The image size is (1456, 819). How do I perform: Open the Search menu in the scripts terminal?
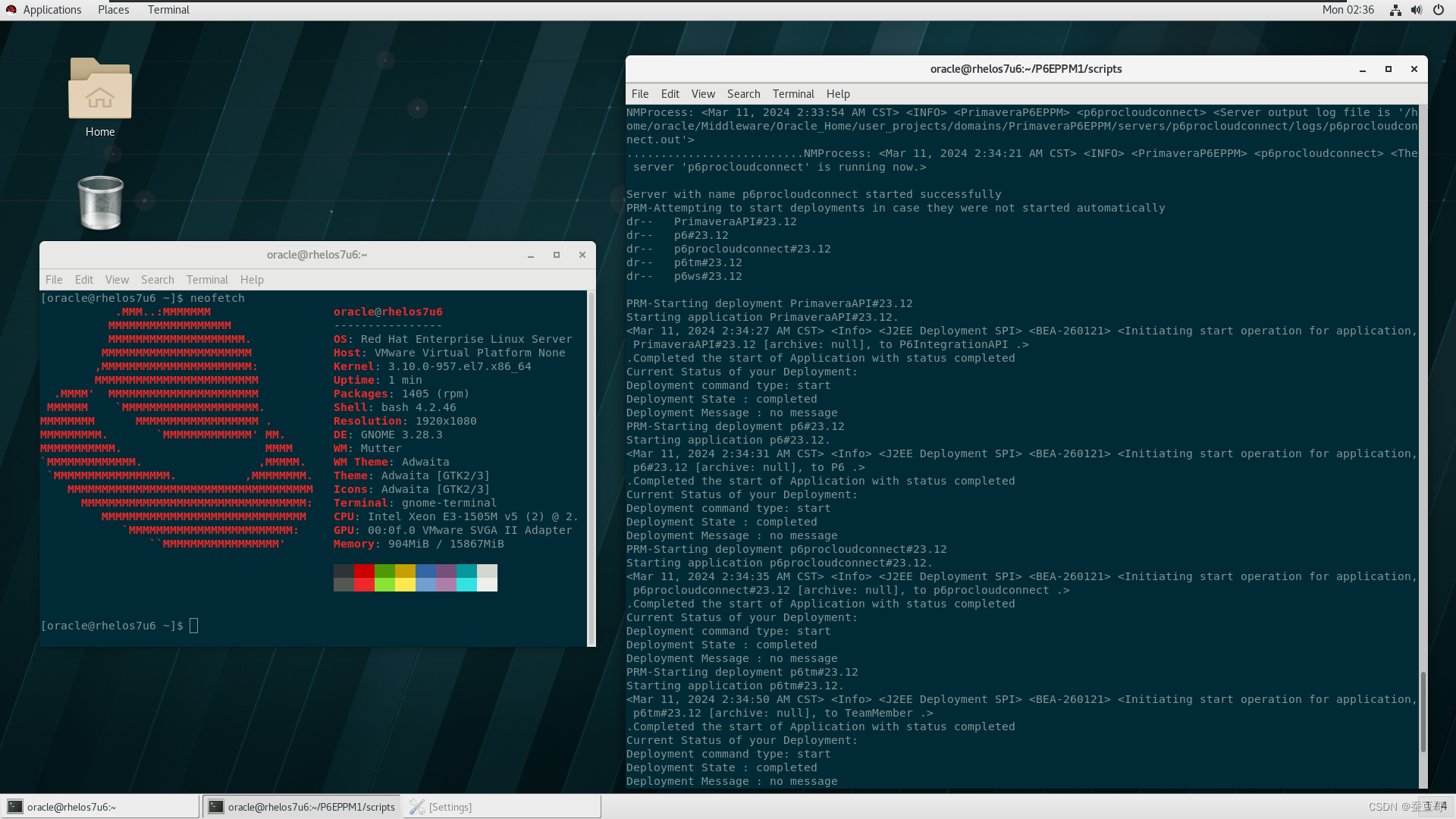[742, 93]
